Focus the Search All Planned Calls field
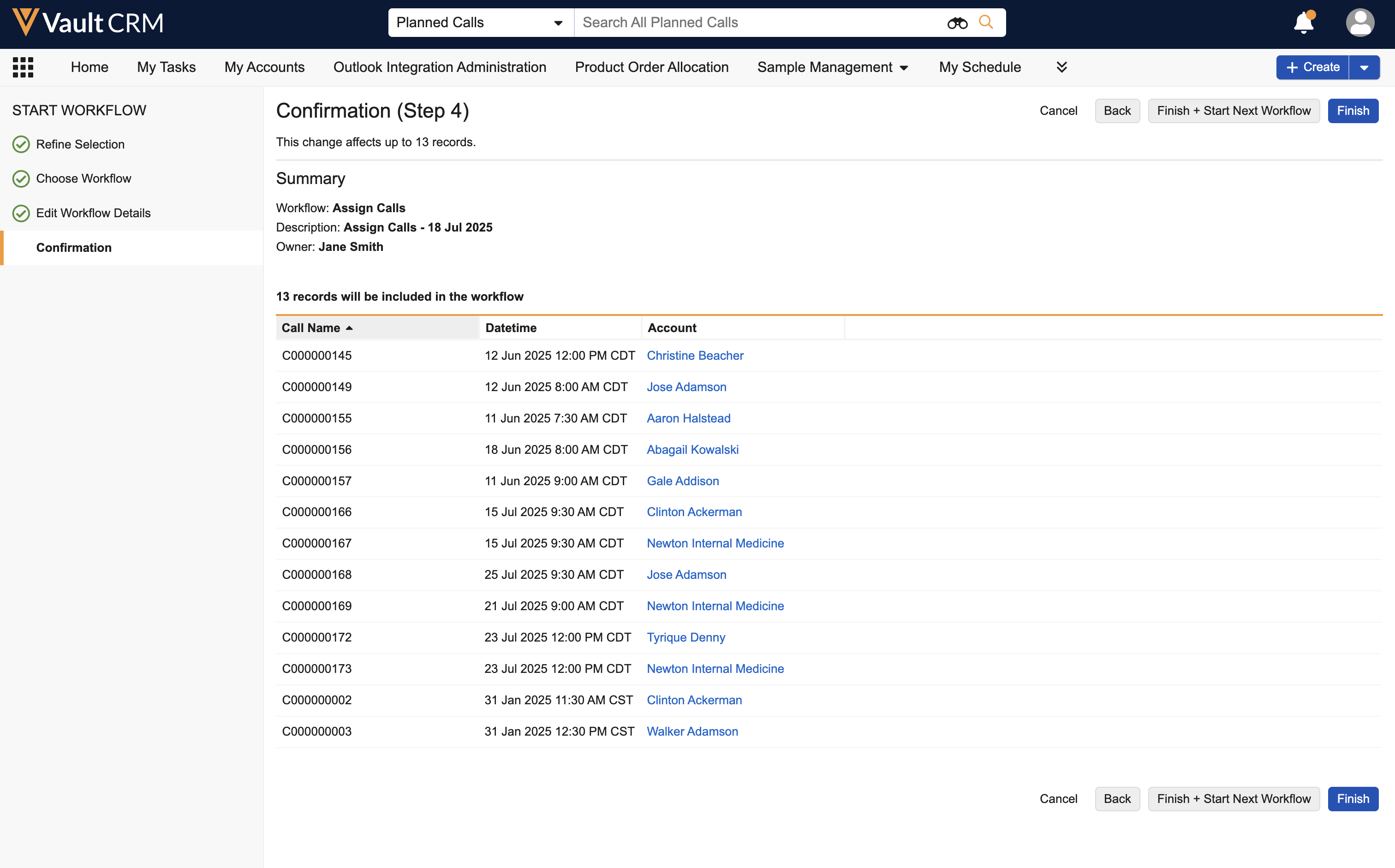The height and width of the screenshot is (868, 1395). pos(758,23)
